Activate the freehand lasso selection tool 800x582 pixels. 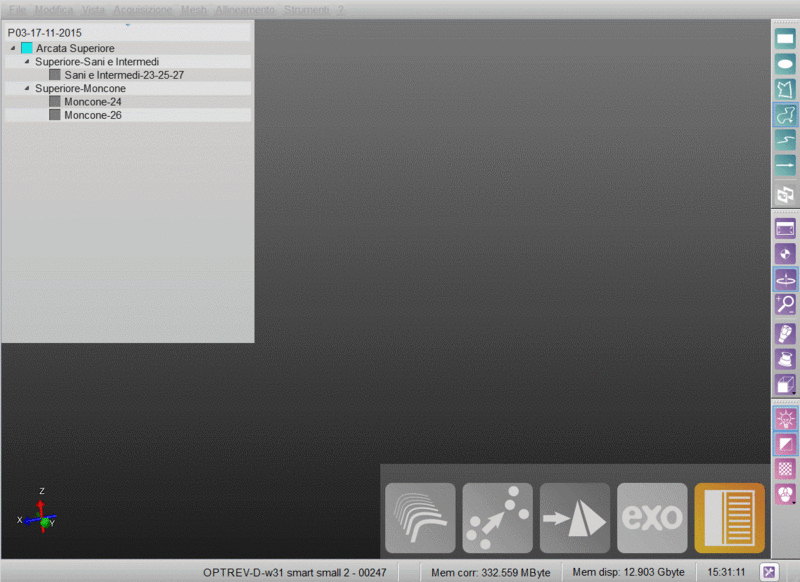tap(785, 114)
